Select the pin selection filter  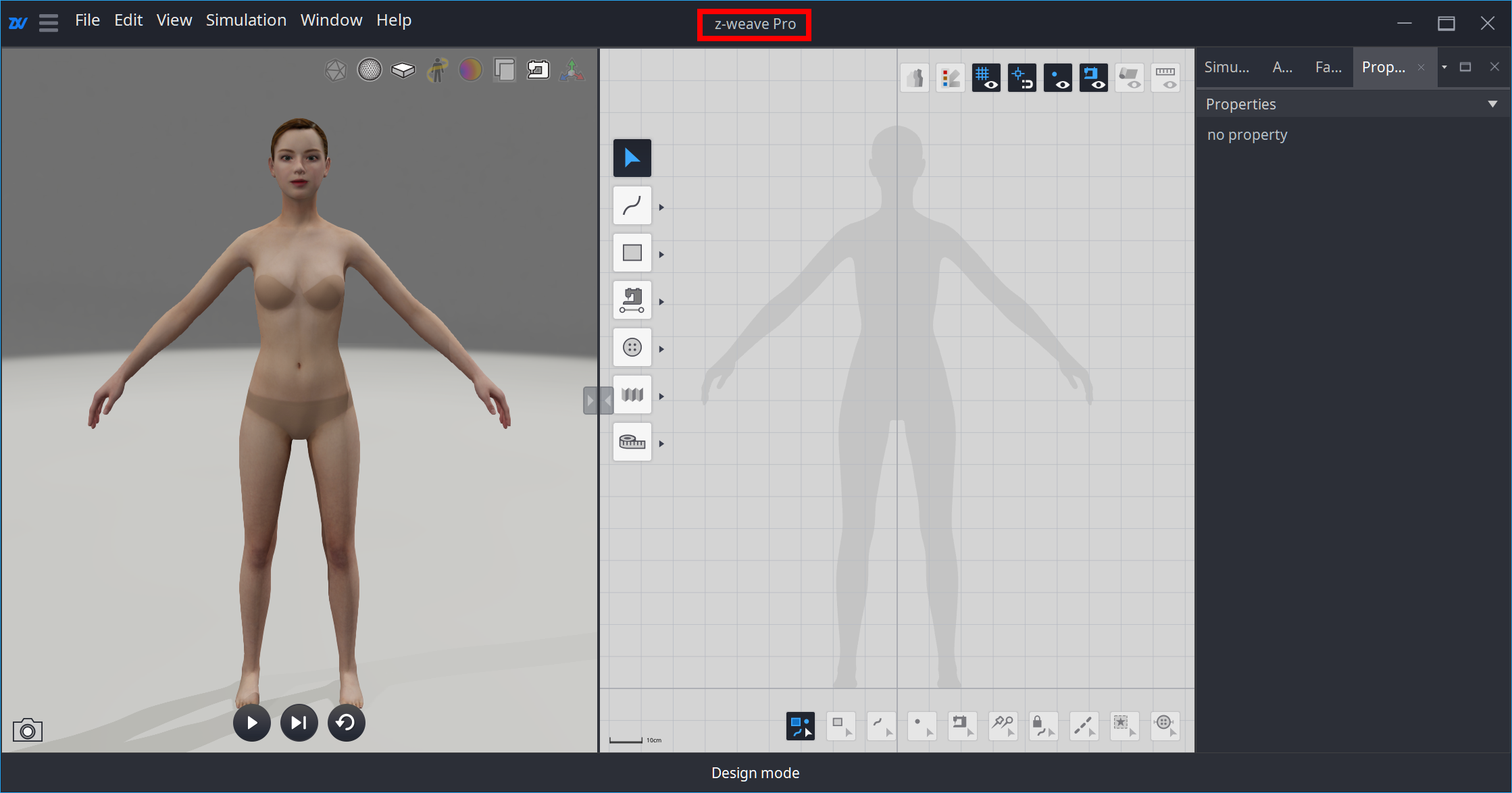click(1003, 726)
